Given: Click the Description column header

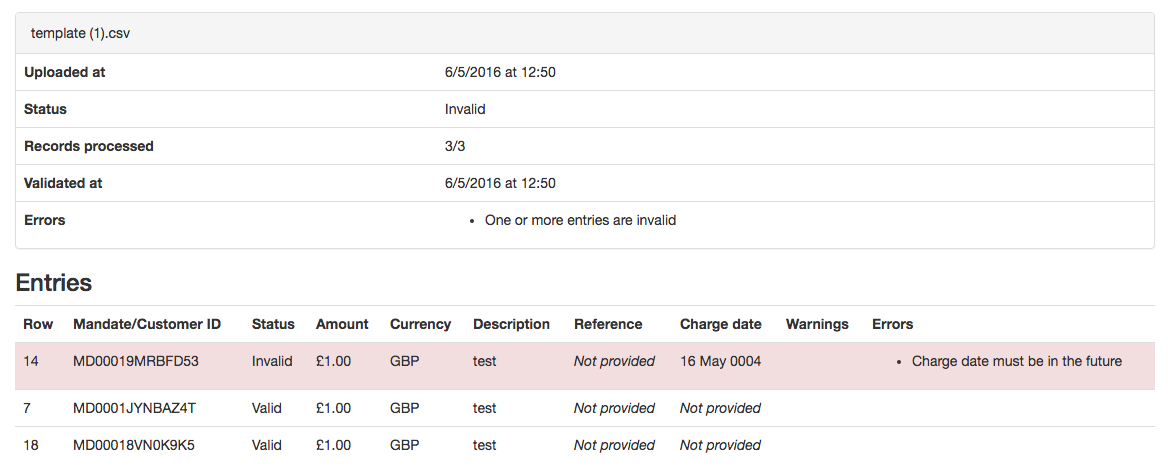Looking at the screenshot, I should (511, 324).
